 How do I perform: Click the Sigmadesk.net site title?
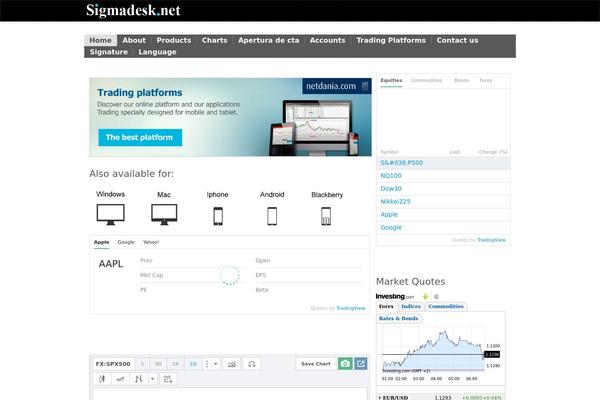[133, 10]
